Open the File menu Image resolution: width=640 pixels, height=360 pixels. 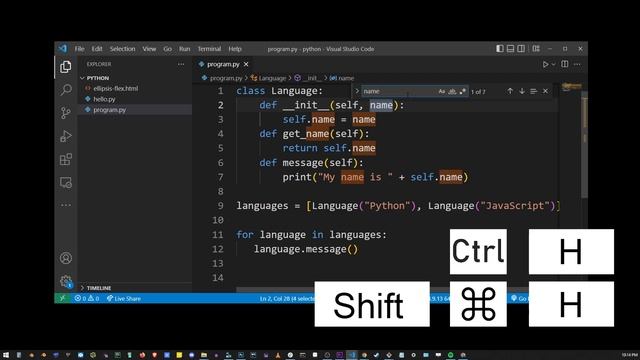(79, 49)
